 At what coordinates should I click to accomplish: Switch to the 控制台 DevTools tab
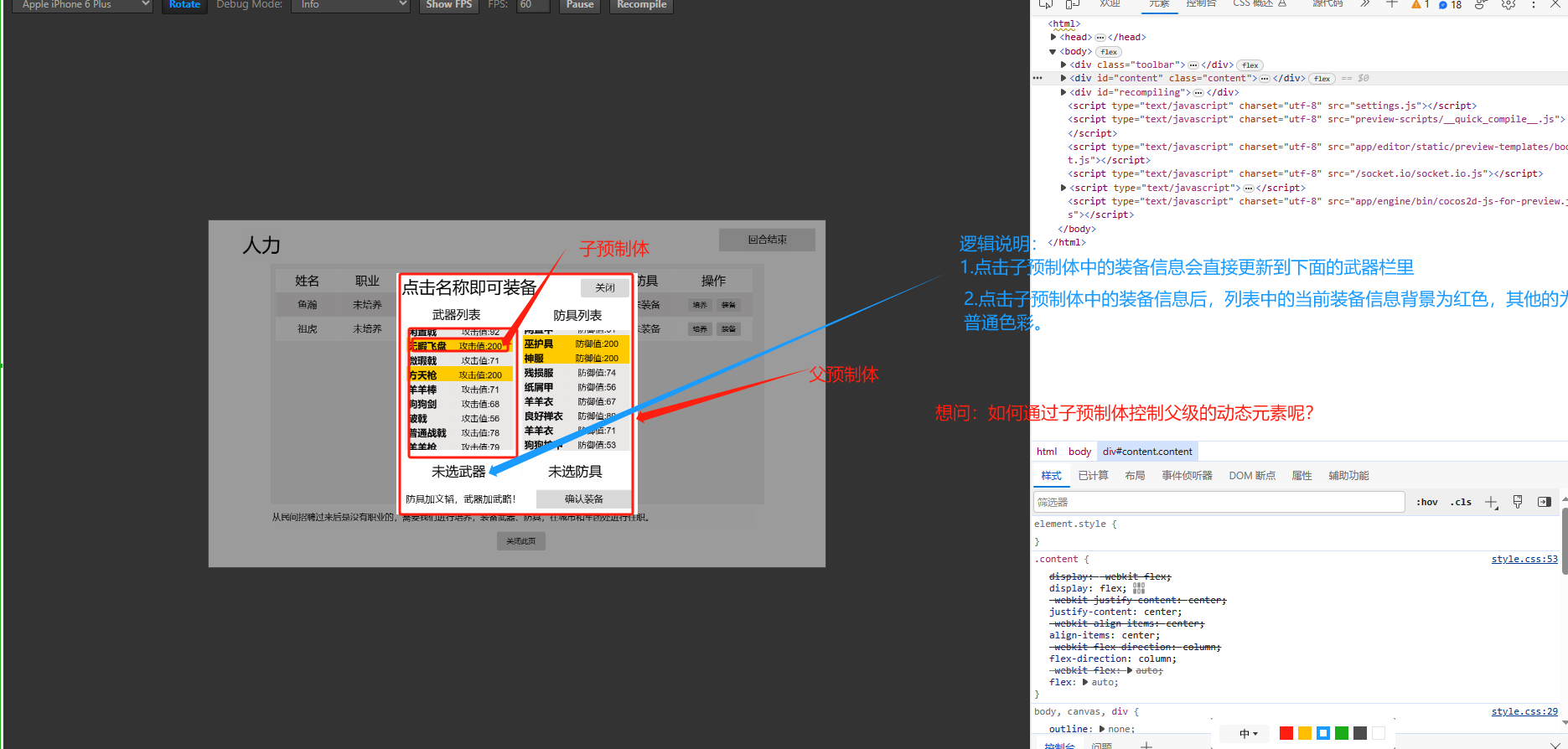point(1201,4)
